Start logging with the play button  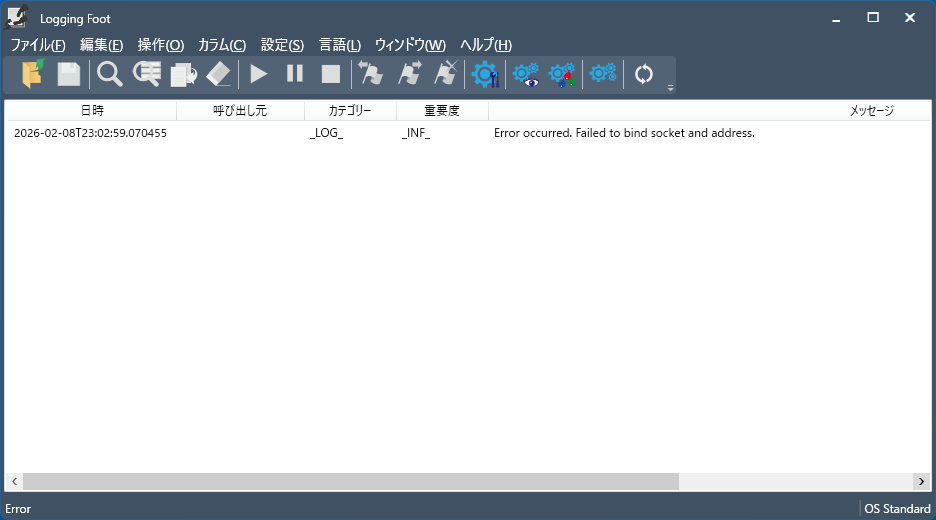tap(258, 74)
